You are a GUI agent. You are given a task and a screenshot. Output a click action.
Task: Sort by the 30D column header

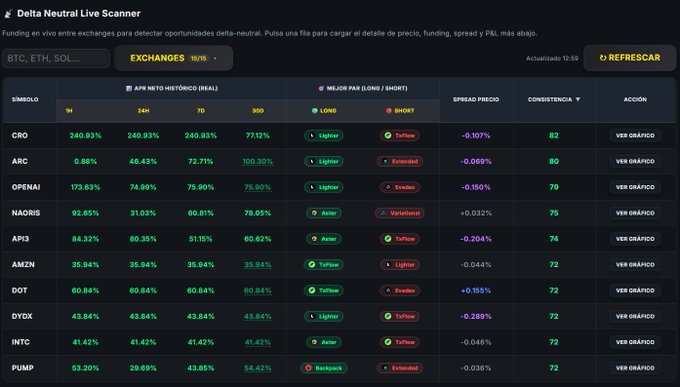pyautogui.click(x=258, y=111)
